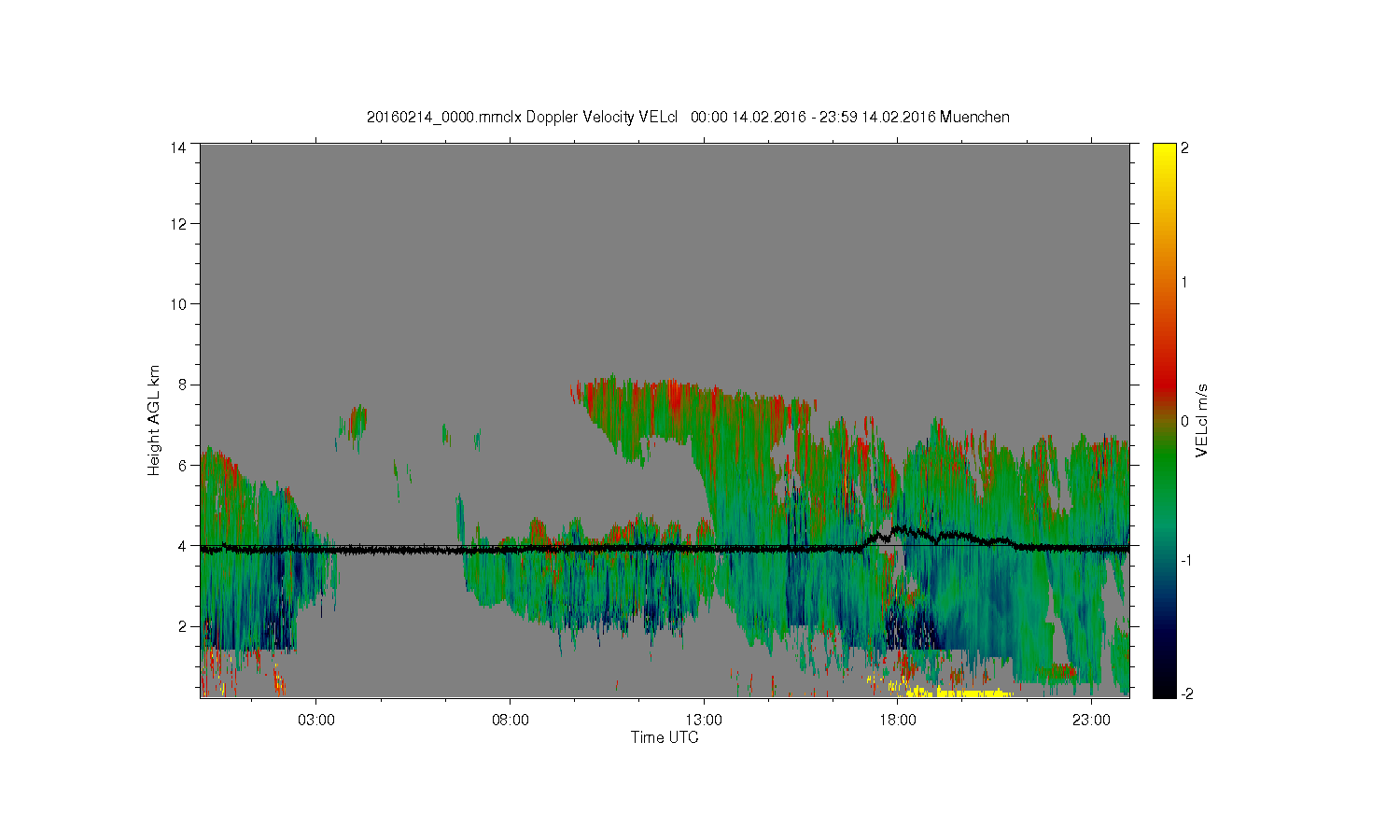The width and height of the screenshot is (1400, 840).
Task: Click the colorbar value label 0
Action: (x=1184, y=421)
